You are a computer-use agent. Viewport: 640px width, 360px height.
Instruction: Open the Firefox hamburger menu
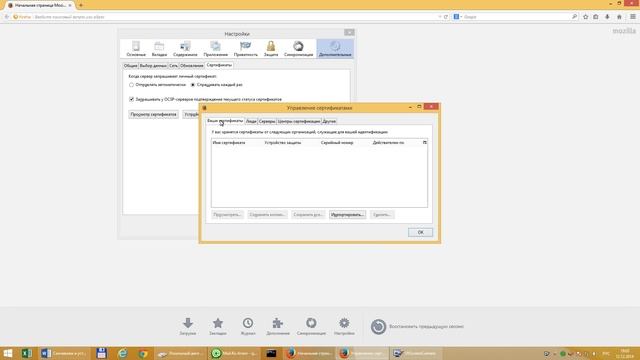click(633, 17)
